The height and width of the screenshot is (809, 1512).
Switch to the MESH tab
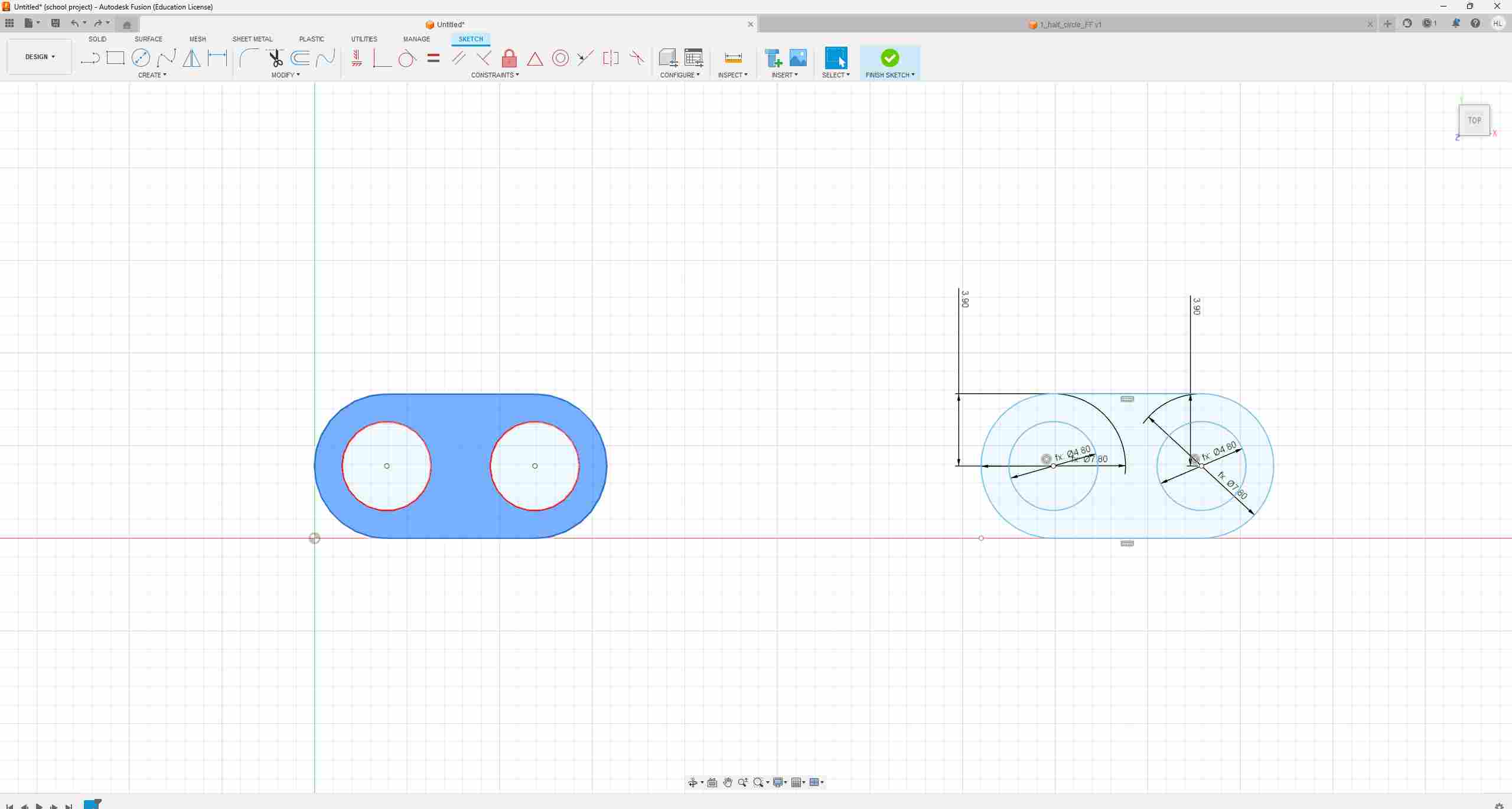pyautogui.click(x=198, y=39)
